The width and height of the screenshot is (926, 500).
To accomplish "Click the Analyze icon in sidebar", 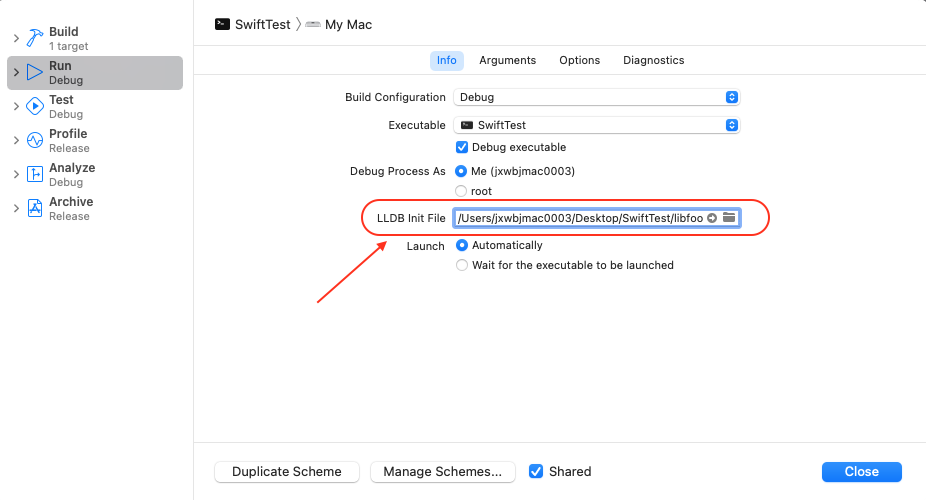I will tap(35, 174).
